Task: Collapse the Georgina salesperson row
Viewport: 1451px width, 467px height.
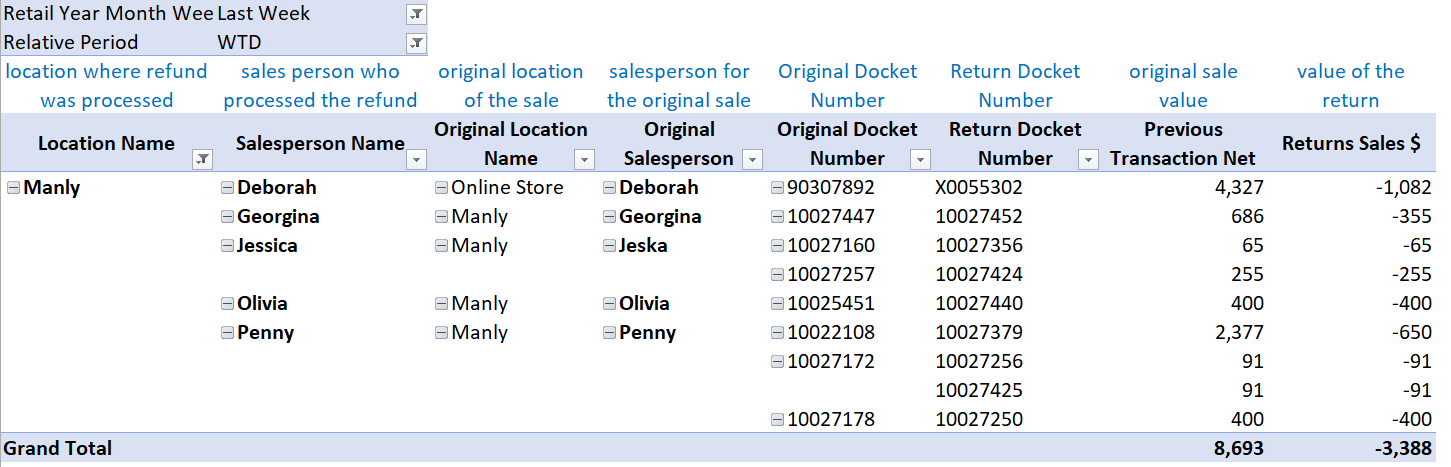Action: tap(227, 217)
